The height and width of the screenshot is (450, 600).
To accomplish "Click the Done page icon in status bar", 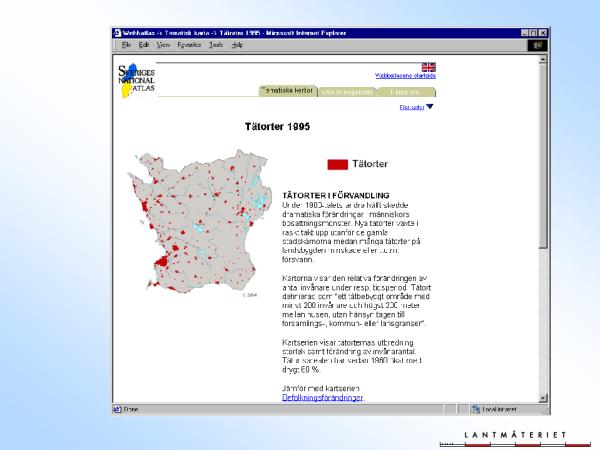I will click(118, 409).
